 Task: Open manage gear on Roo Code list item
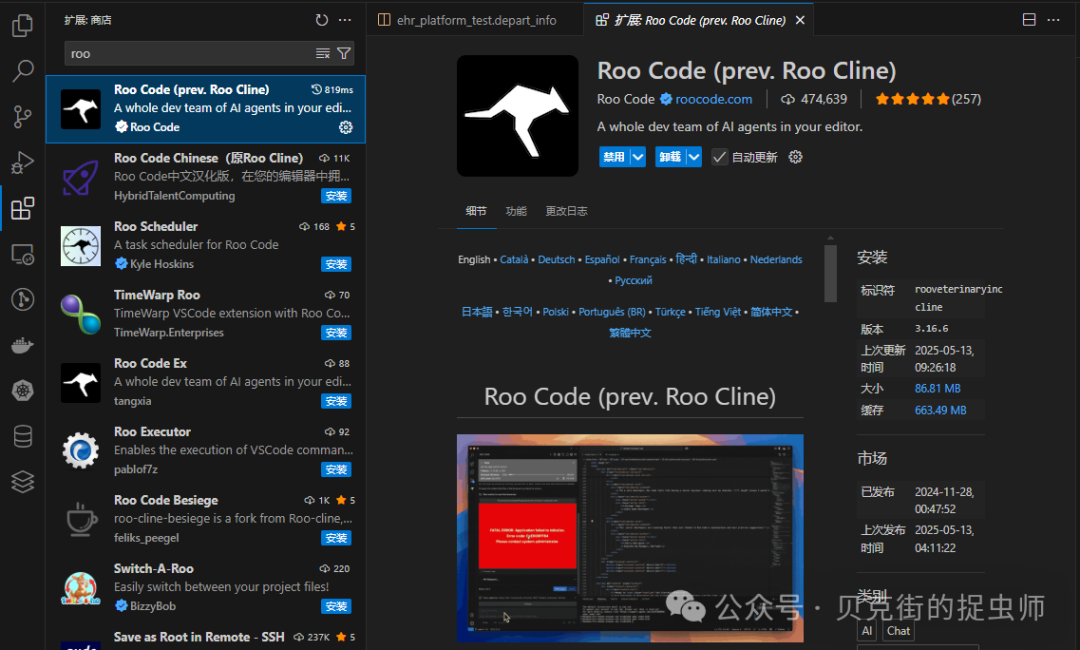346,127
